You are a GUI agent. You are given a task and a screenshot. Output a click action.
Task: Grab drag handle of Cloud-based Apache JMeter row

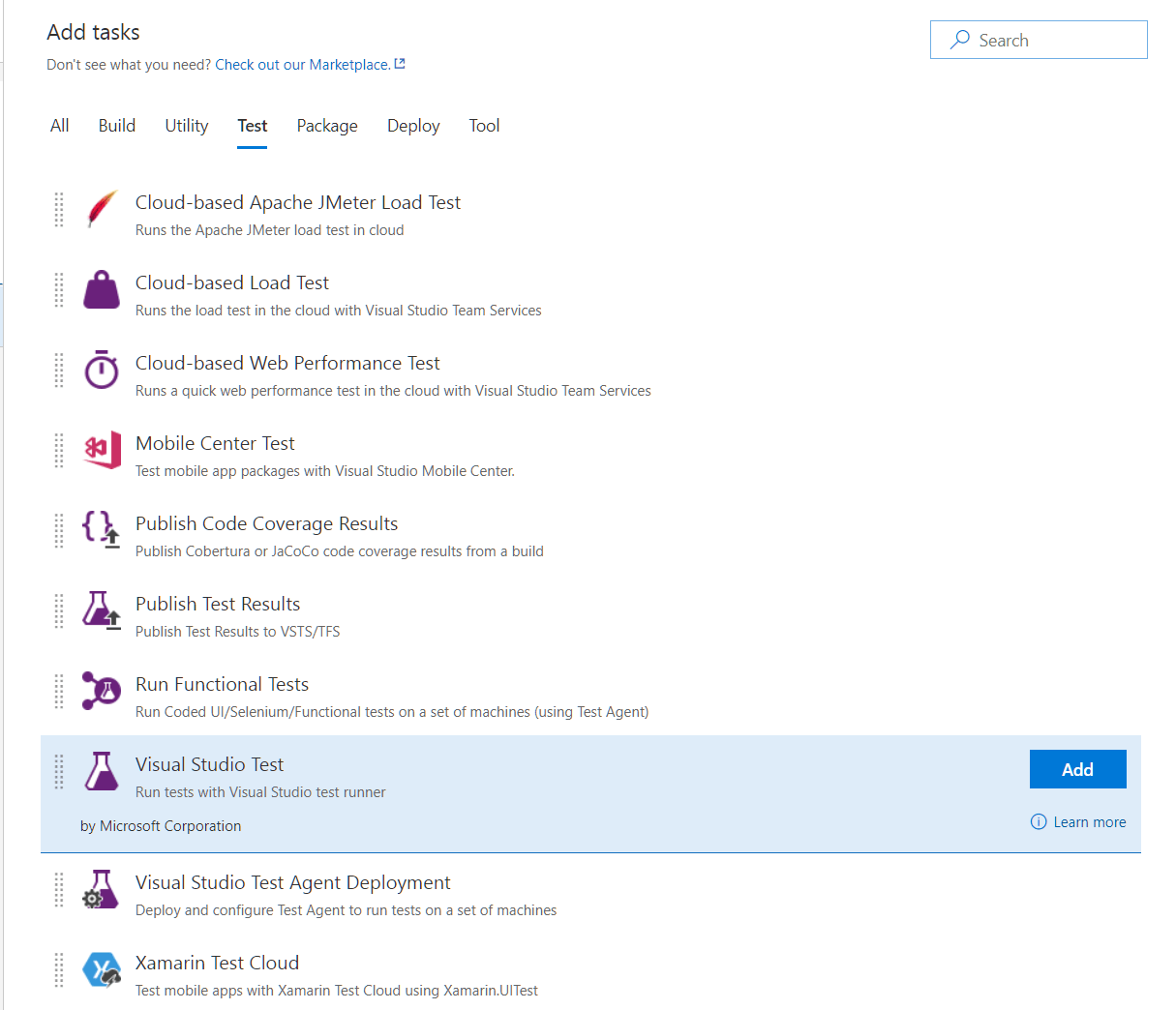click(59, 209)
